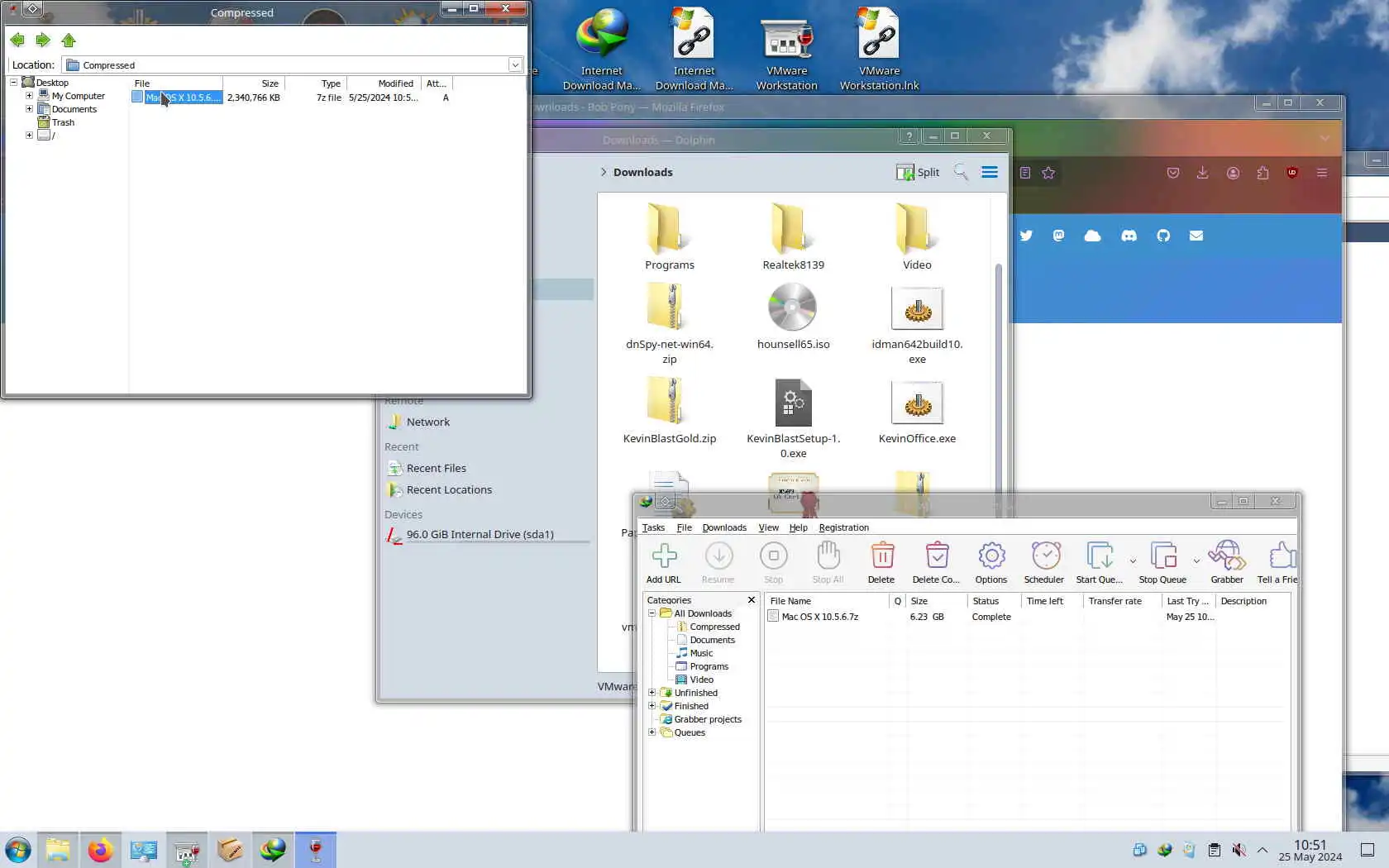This screenshot has width=1389, height=868.
Task: Open the Stop Queue dropdown arrow
Action: coord(1196,561)
